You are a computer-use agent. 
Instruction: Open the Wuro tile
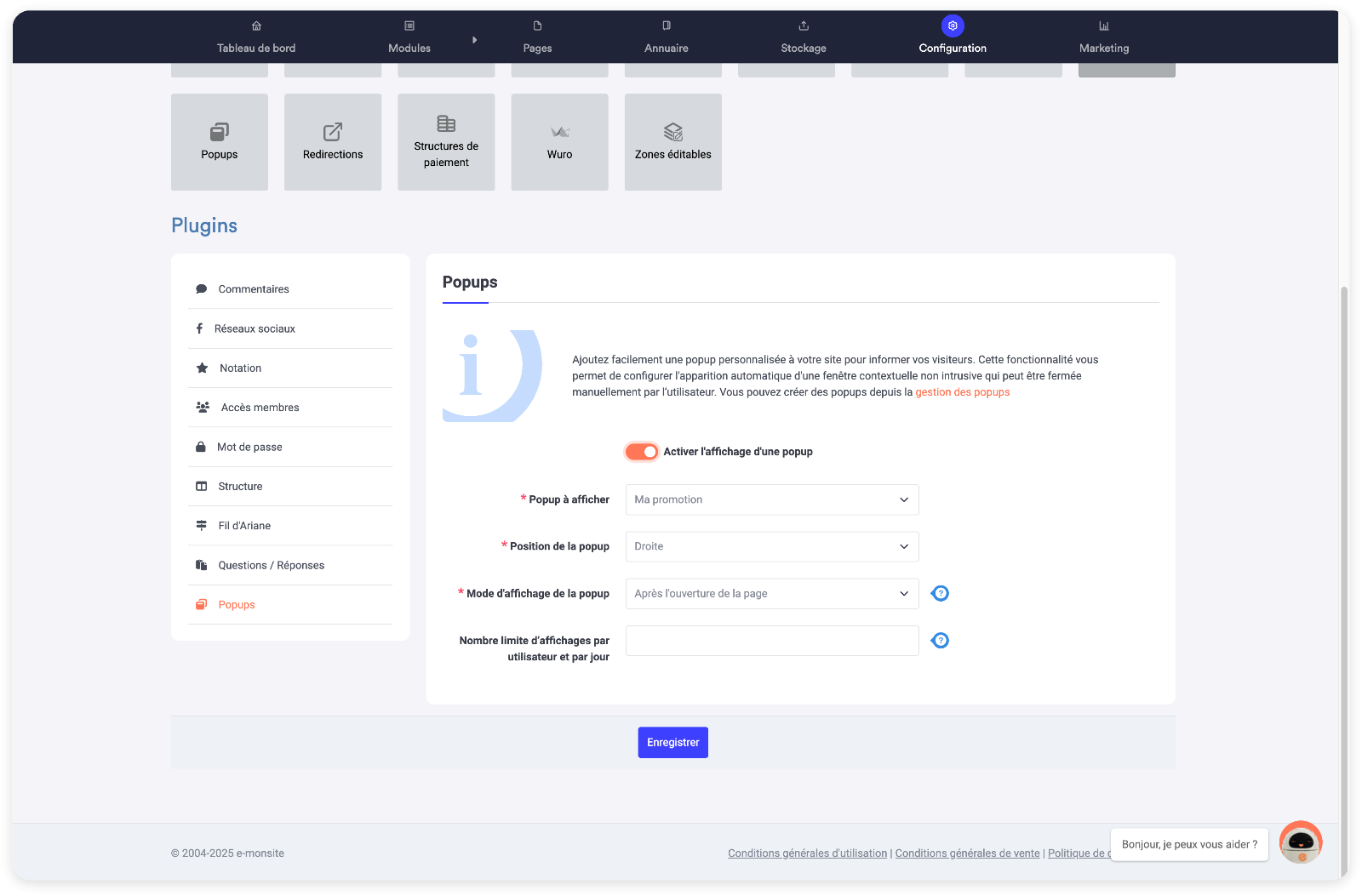point(559,142)
